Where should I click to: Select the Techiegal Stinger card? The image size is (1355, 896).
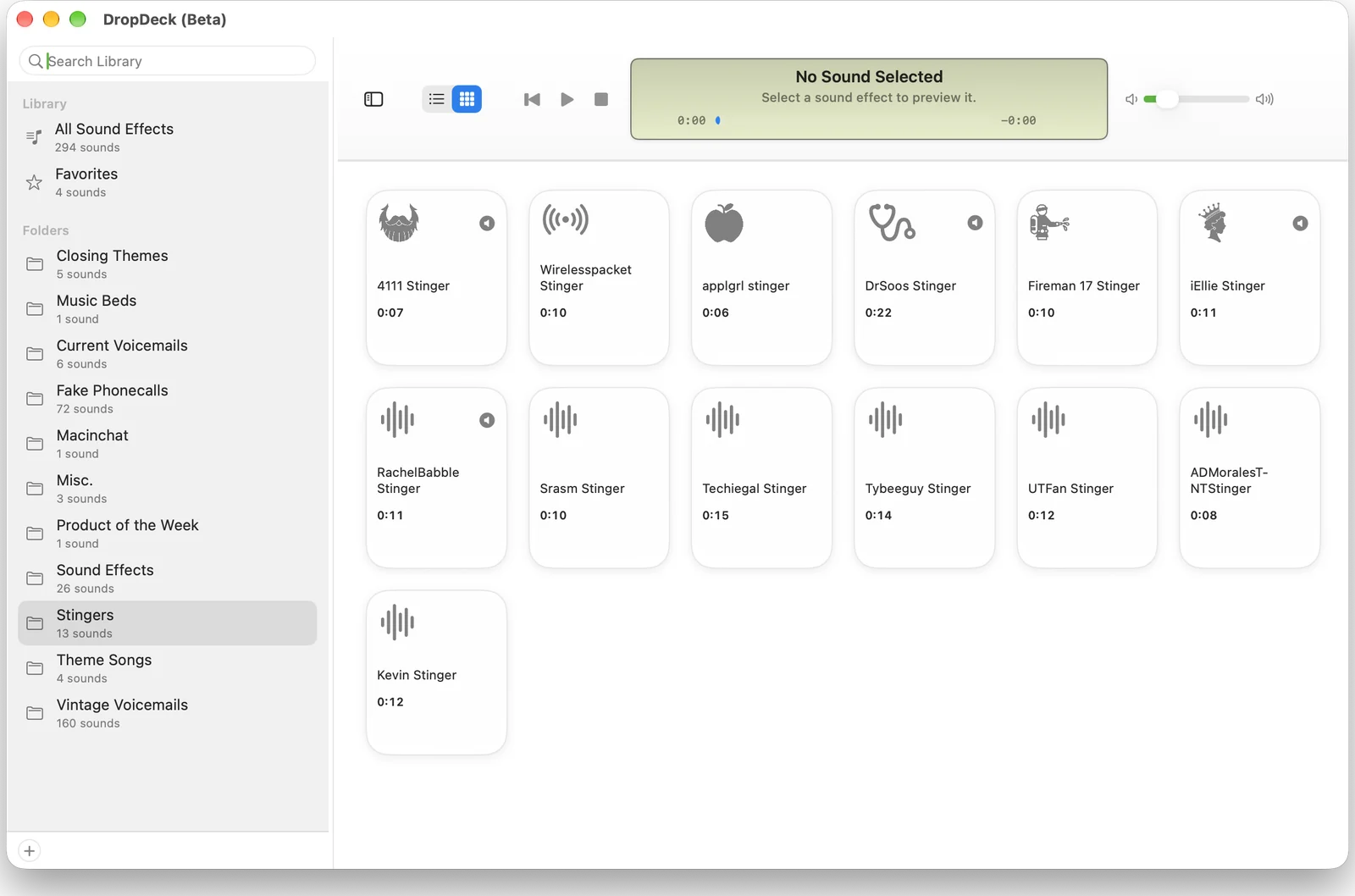pos(761,478)
